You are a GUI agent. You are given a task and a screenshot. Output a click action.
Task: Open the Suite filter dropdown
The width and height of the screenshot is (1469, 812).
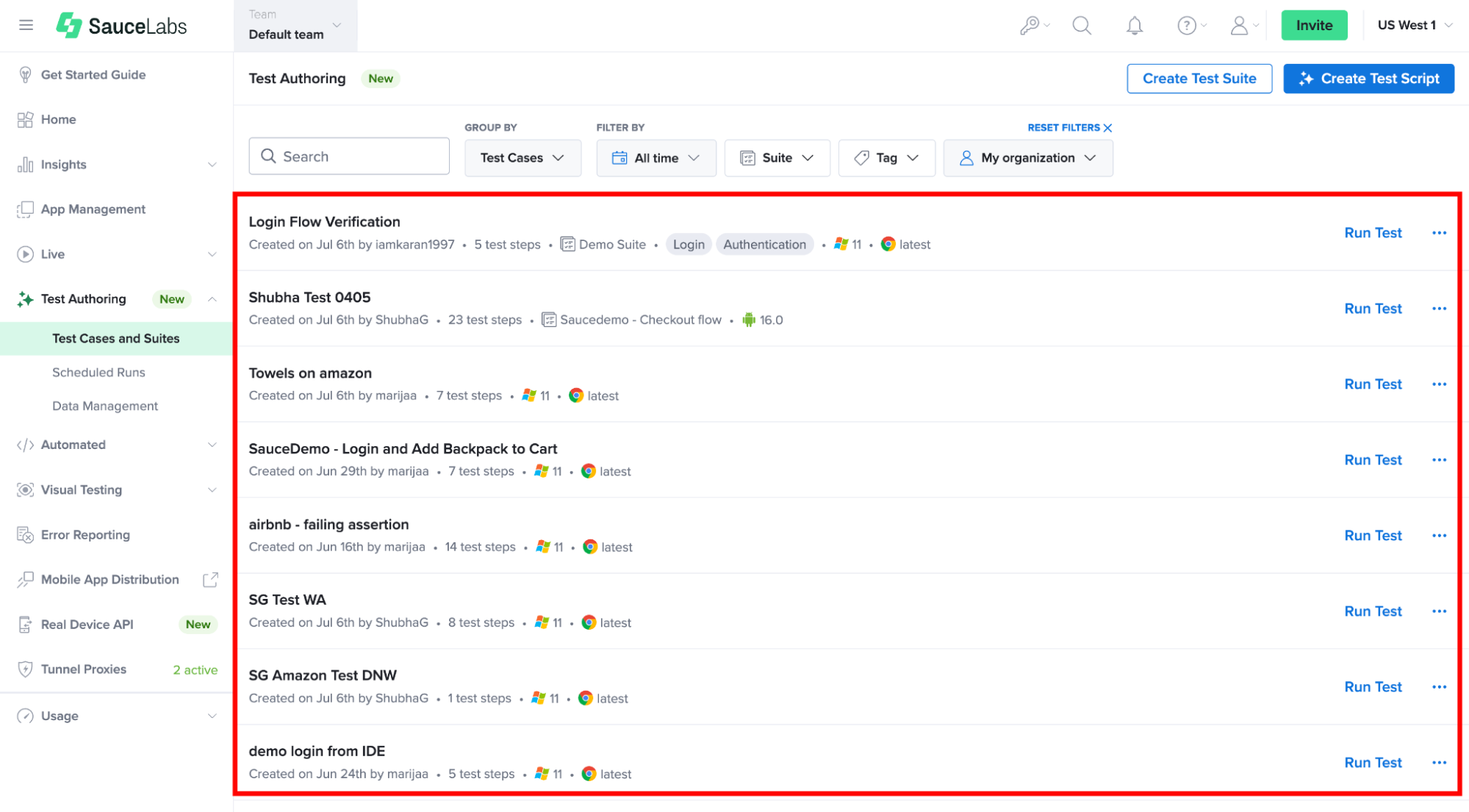777,158
